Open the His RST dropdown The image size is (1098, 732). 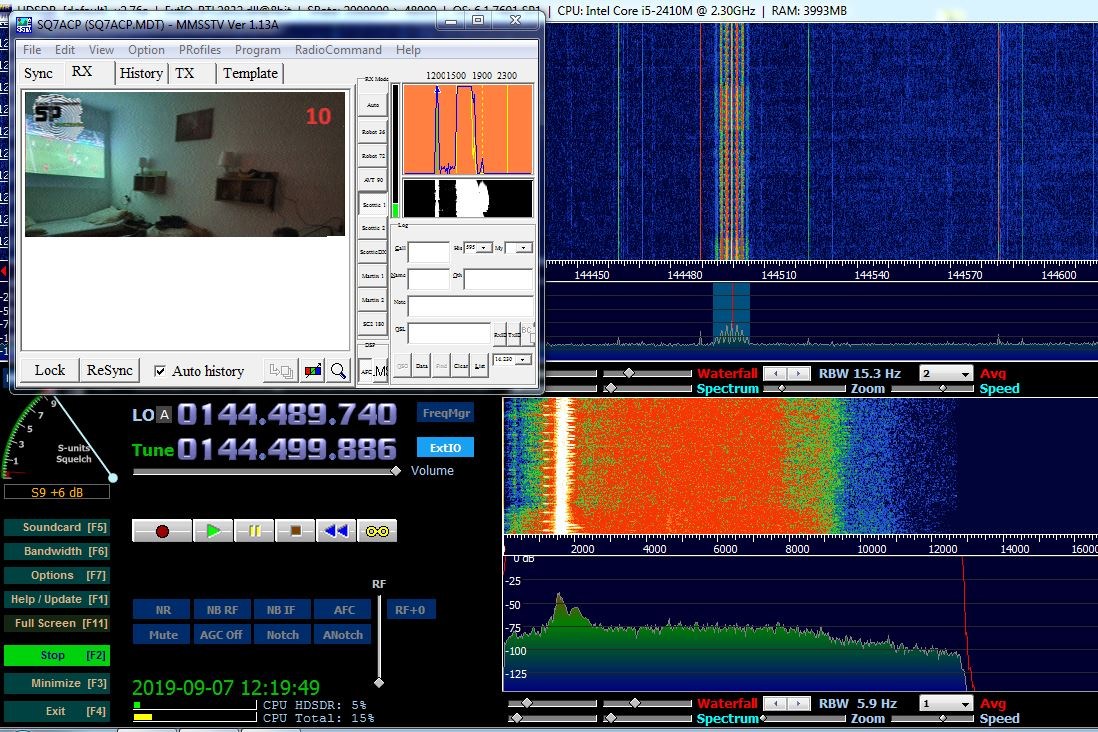click(478, 248)
